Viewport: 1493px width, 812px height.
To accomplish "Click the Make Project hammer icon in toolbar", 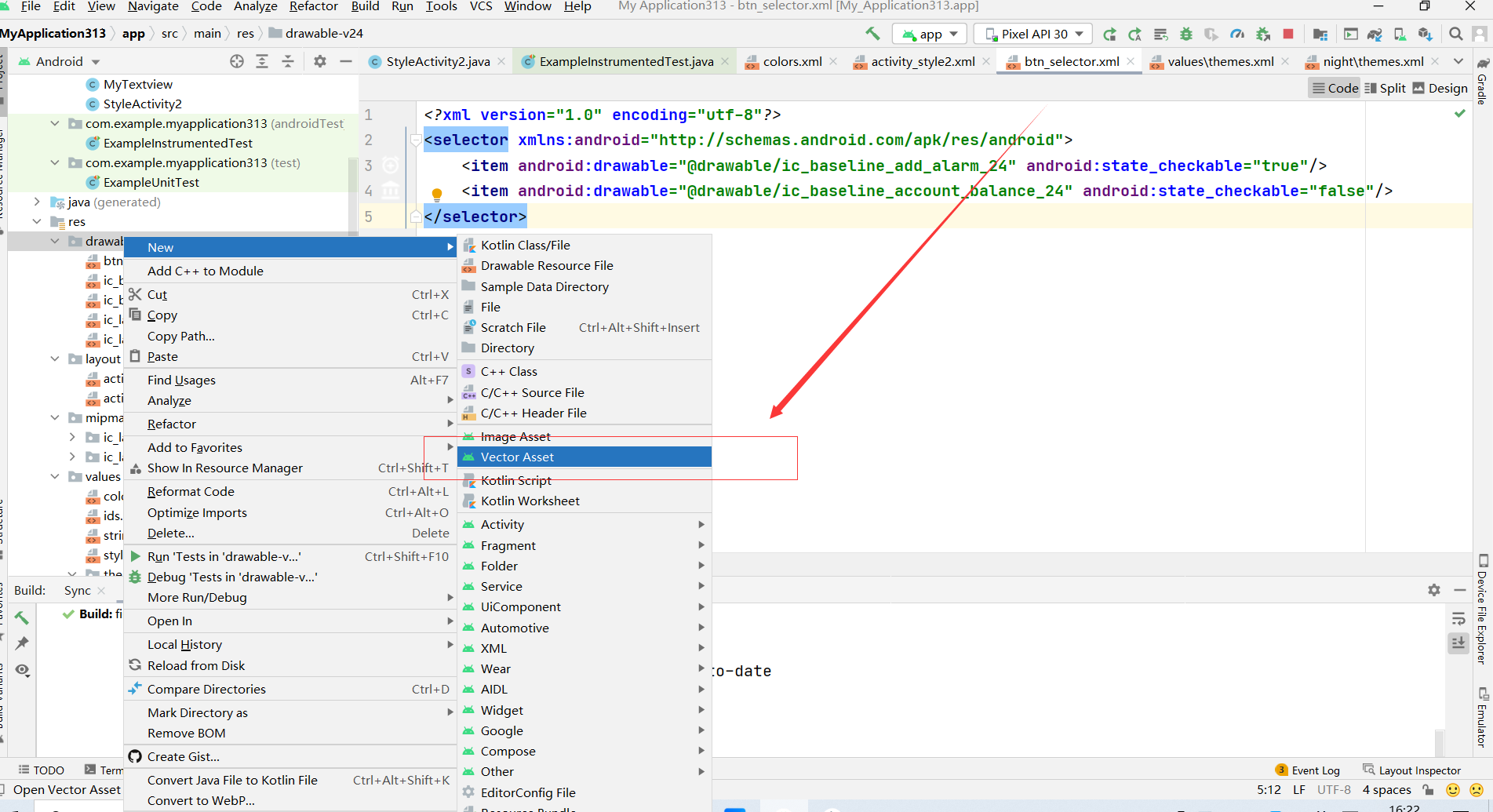I will click(x=872, y=34).
